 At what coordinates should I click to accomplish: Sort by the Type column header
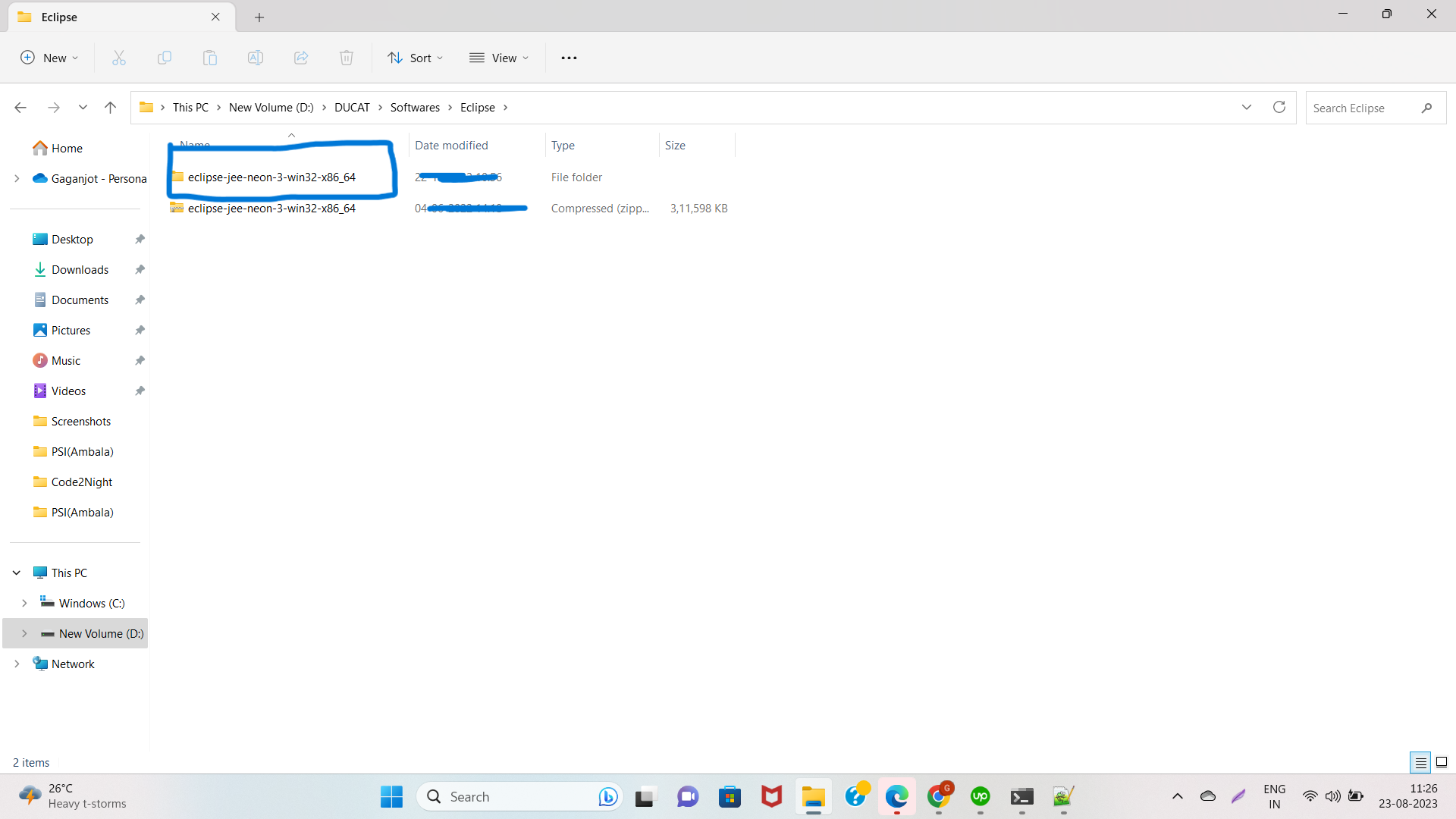601,145
